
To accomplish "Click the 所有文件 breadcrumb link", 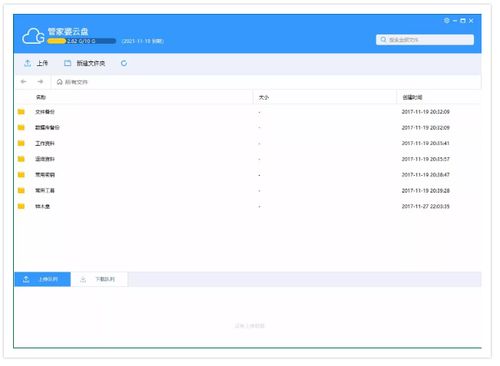I will (x=76, y=82).
